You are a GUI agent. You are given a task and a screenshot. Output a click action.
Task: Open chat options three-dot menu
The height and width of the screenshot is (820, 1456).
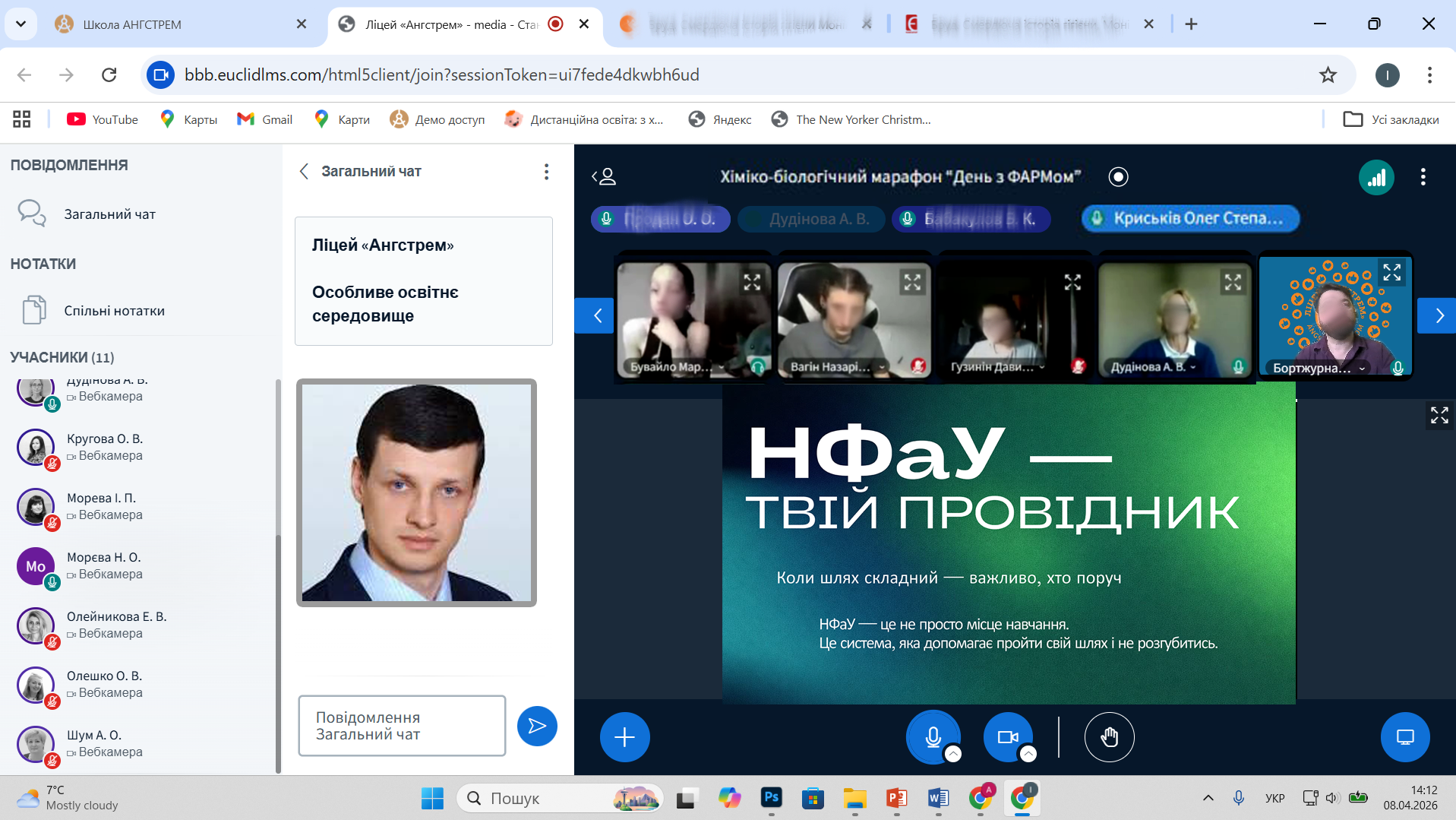pyautogui.click(x=546, y=172)
